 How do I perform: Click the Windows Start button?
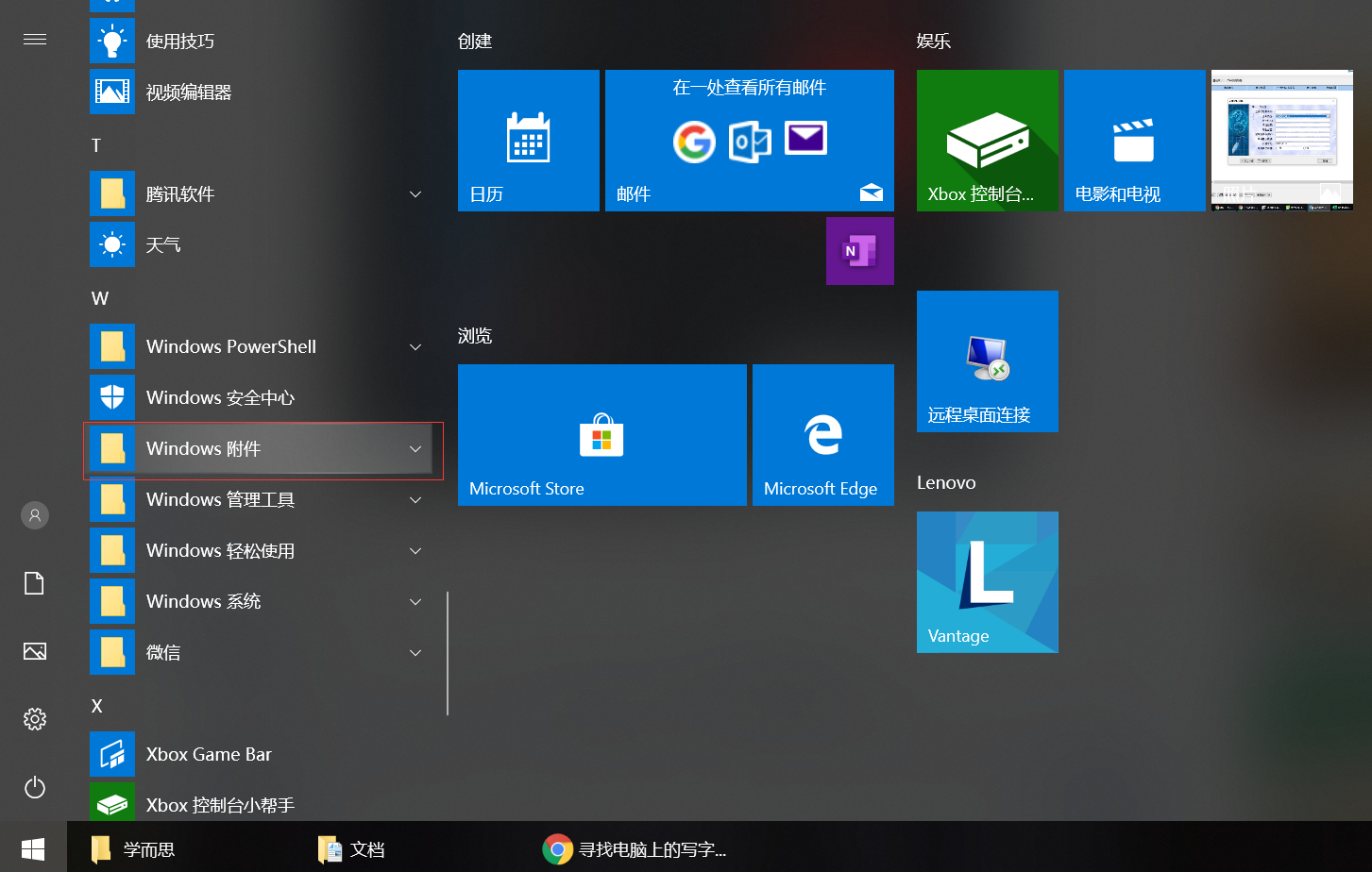(33, 849)
